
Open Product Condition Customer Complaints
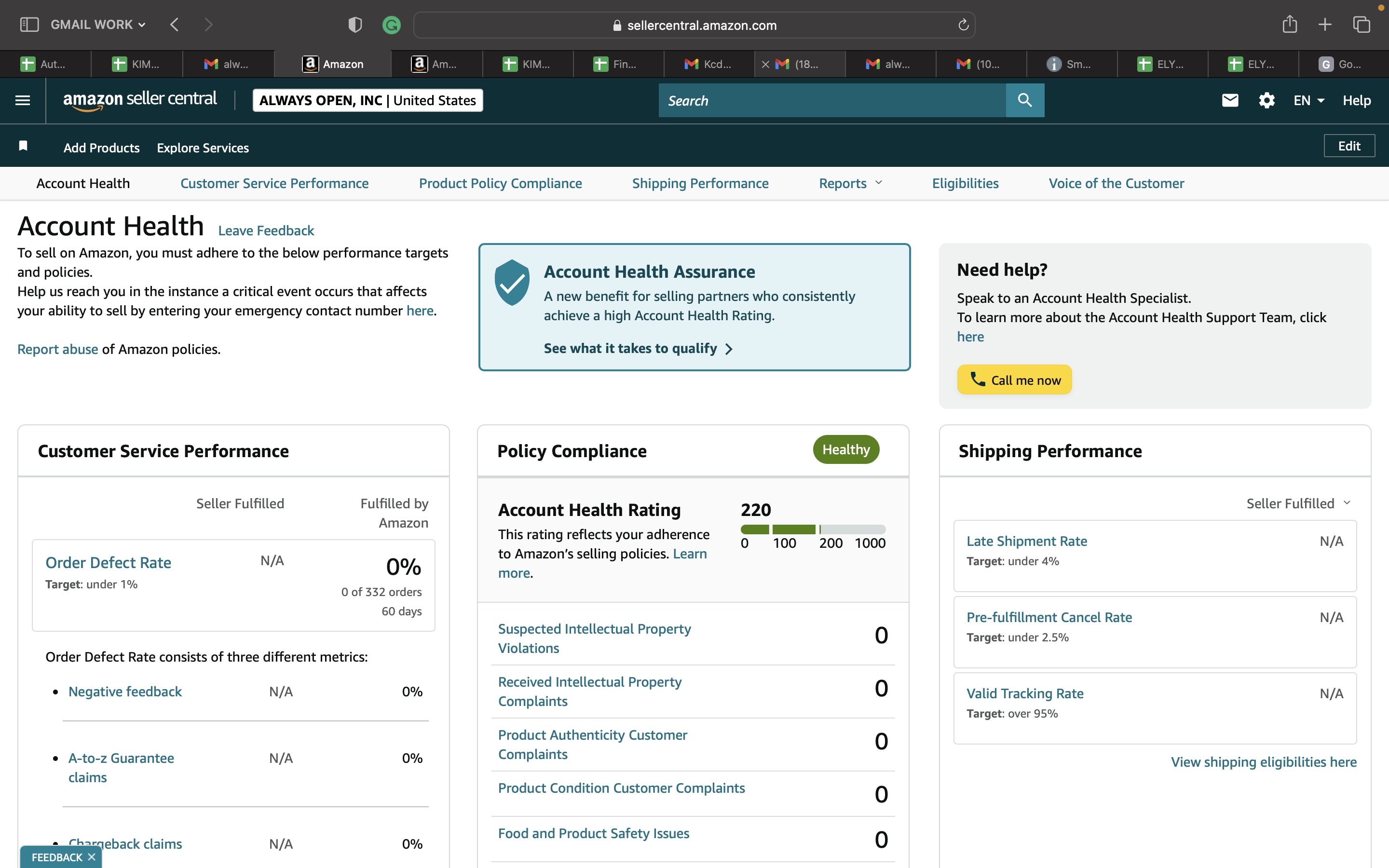[x=622, y=788]
